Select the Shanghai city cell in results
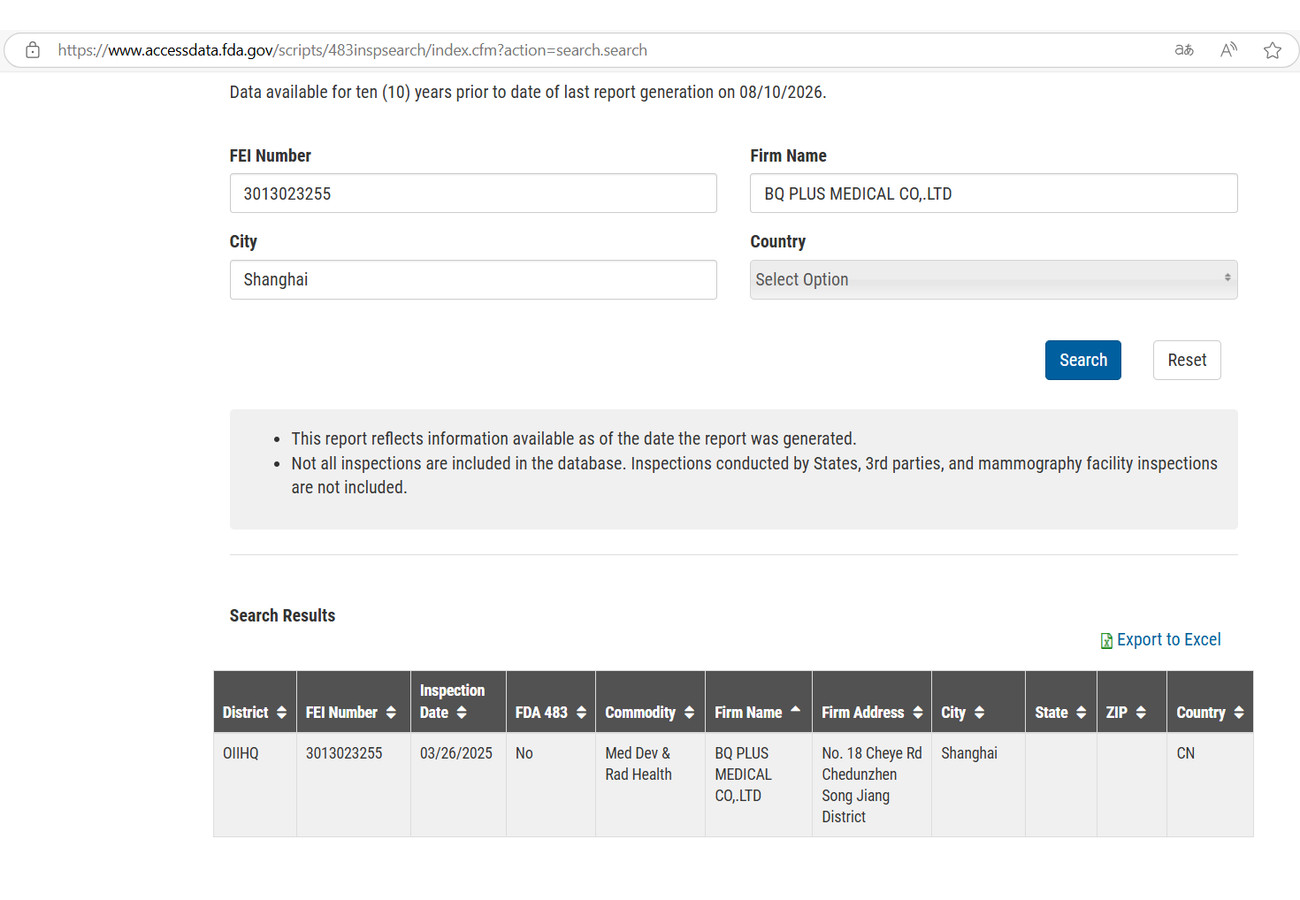This screenshot has width=1300, height=900. click(978, 785)
